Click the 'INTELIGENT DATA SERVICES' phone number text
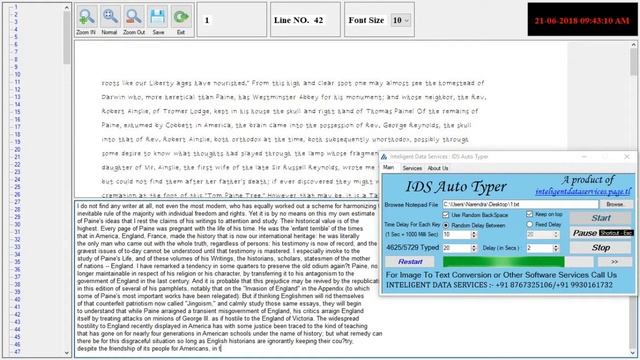The width and height of the screenshot is (640, 360). (x=499, y=285)
